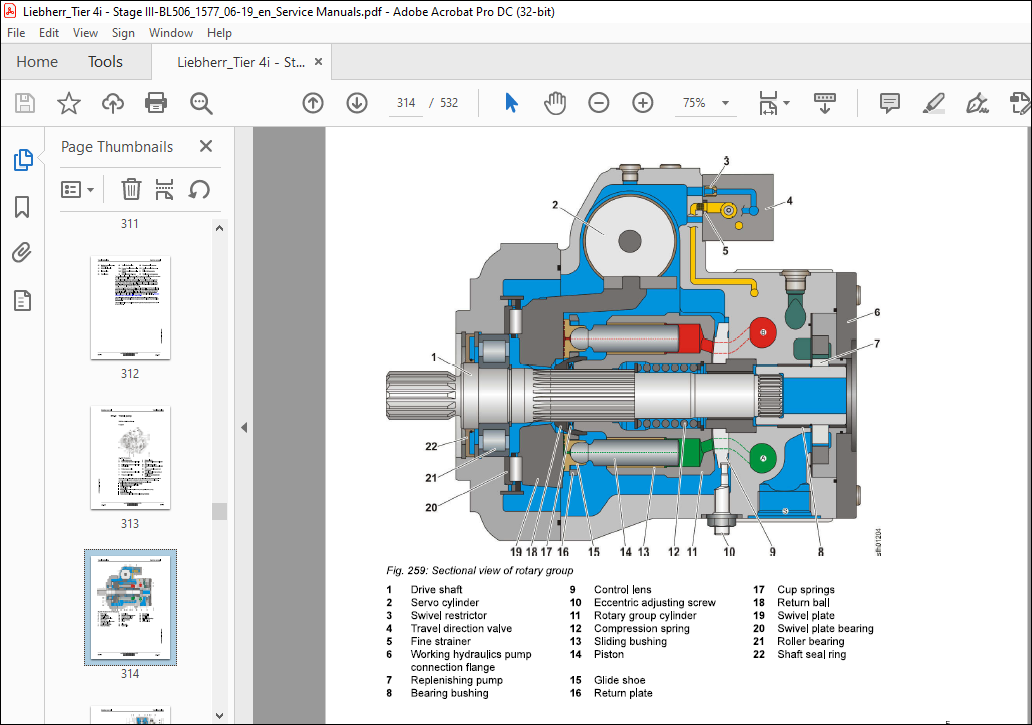
Task: Zoom out with the minus icon
Action: [598, 103]
